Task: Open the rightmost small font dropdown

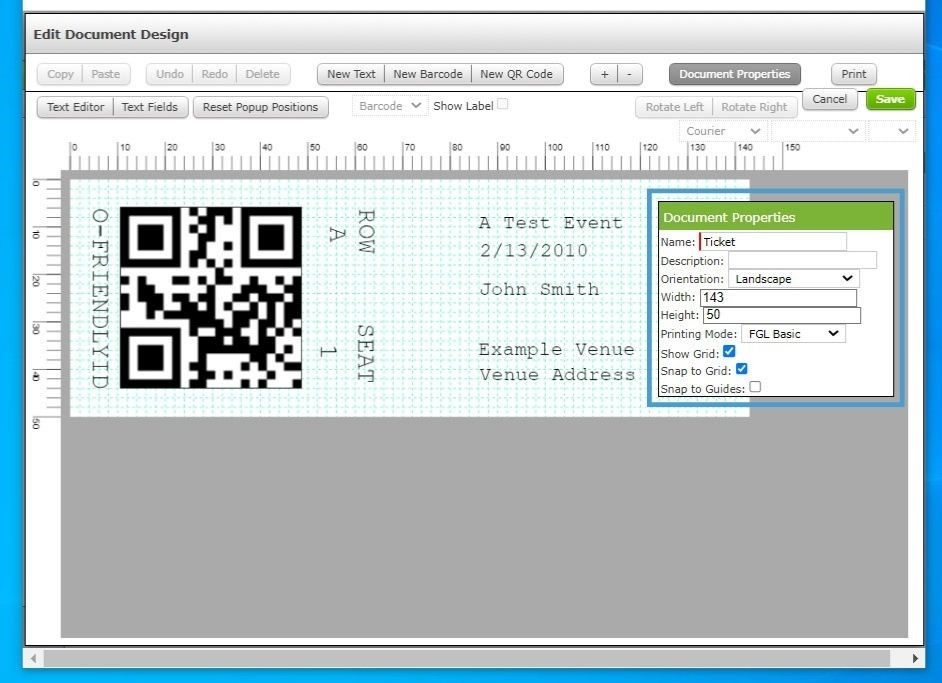Action: pos(892,131)
